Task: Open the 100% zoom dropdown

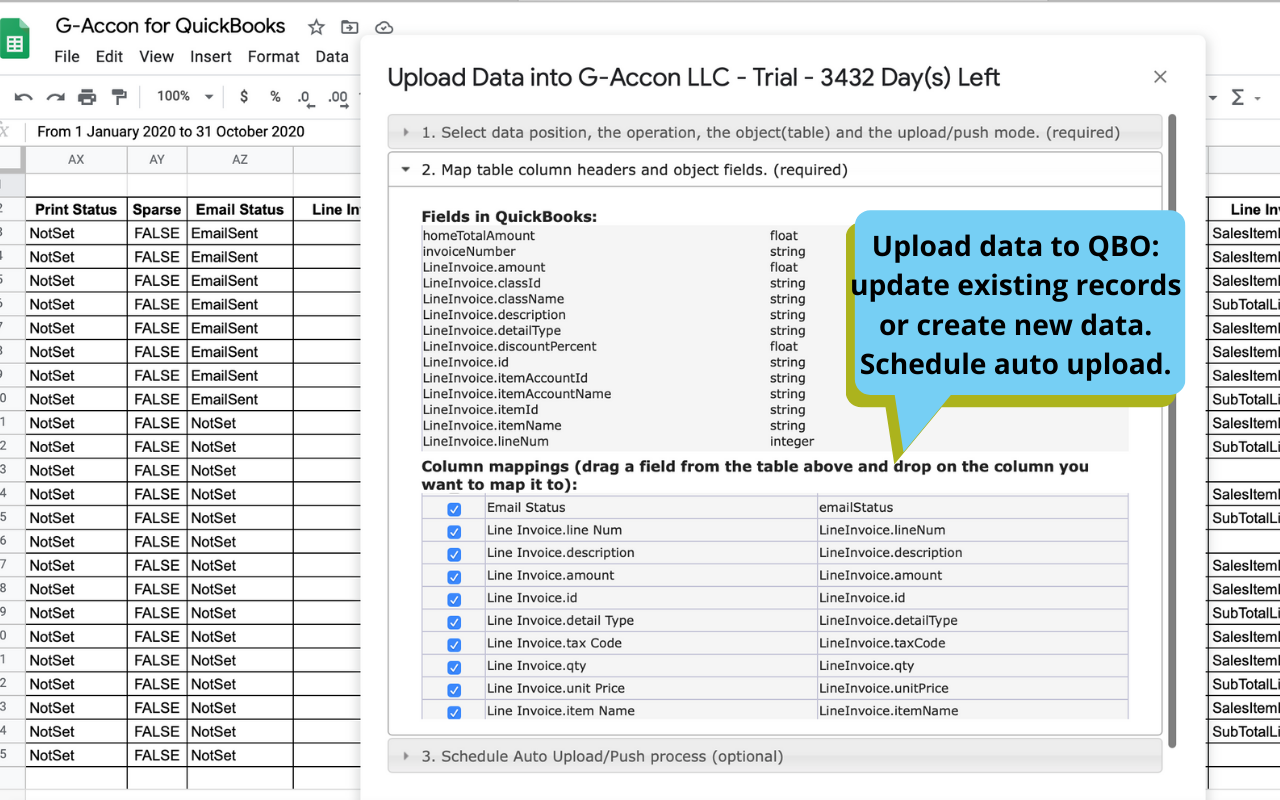Action: click(185, 97)
